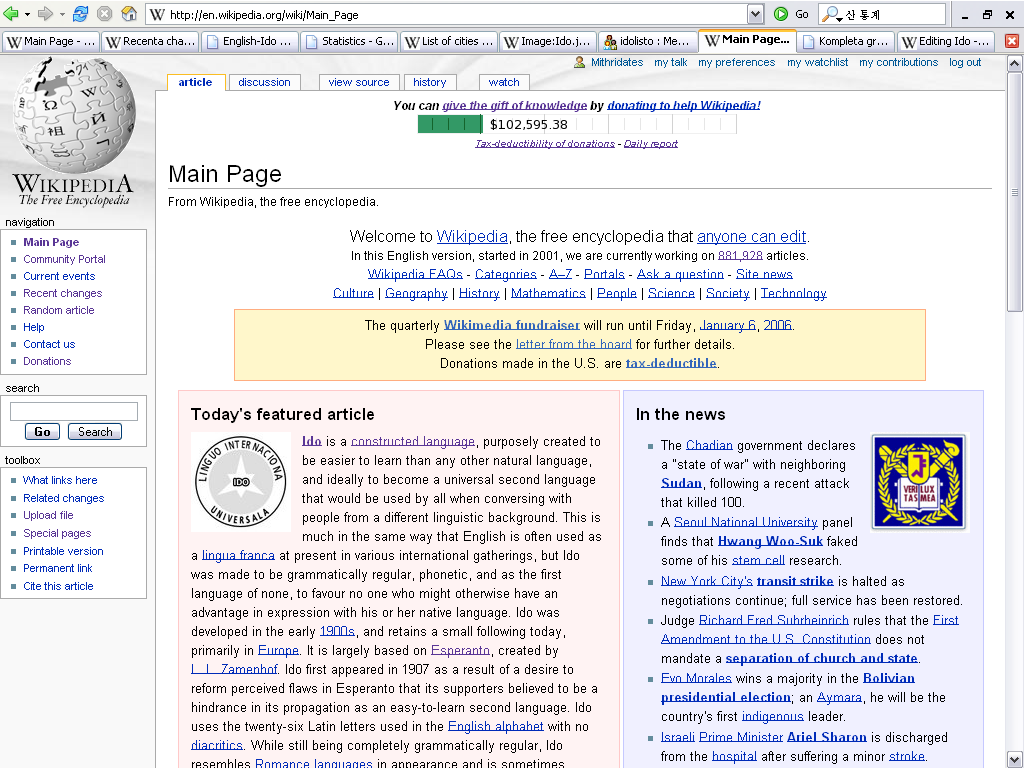Open the browser Home icon
The width and height of the screenshot is (1024, 768).
pyautogui.click(x=129, y=14)
